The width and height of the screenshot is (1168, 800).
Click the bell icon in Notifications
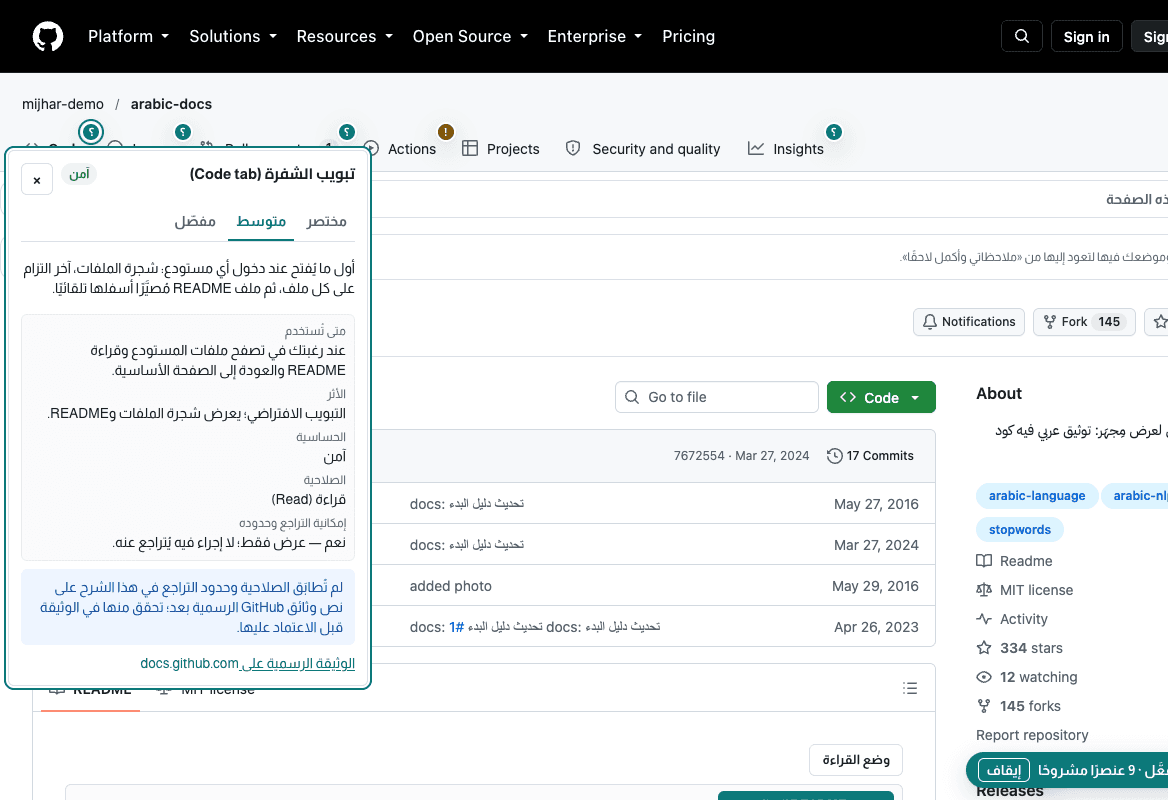pos(930,322)
